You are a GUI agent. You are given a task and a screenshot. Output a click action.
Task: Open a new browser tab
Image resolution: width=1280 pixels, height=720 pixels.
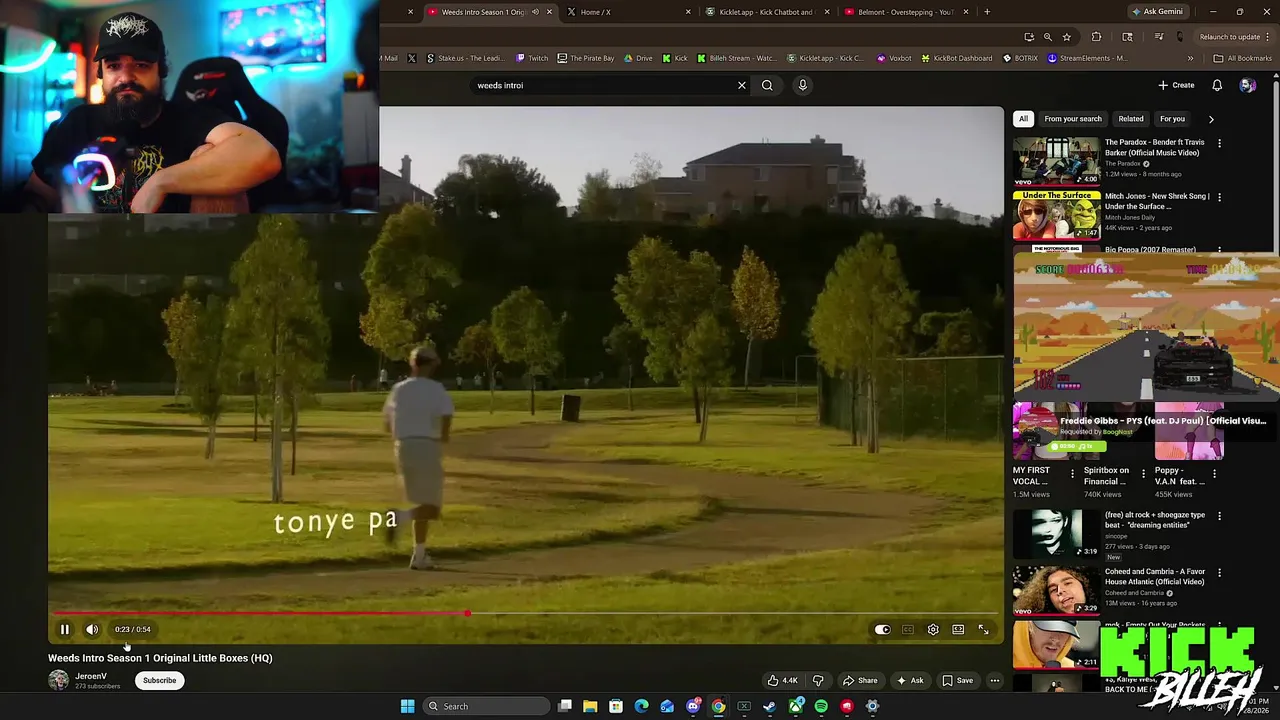(x=987, y=12)
